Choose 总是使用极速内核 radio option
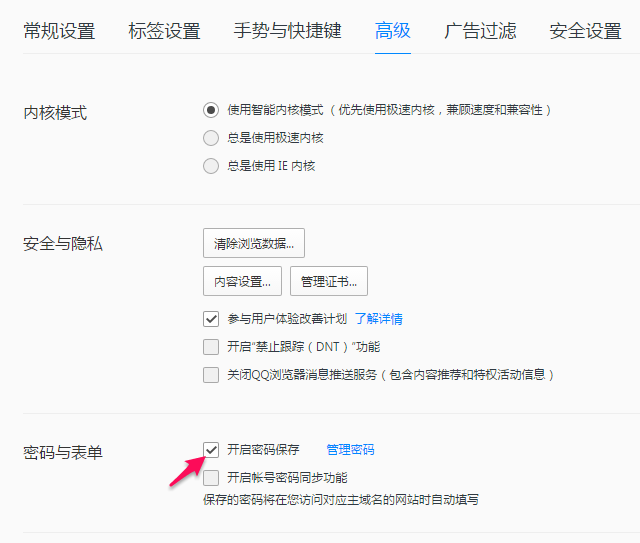Screen dimensions: 640x543 click(x=211, y=138)
